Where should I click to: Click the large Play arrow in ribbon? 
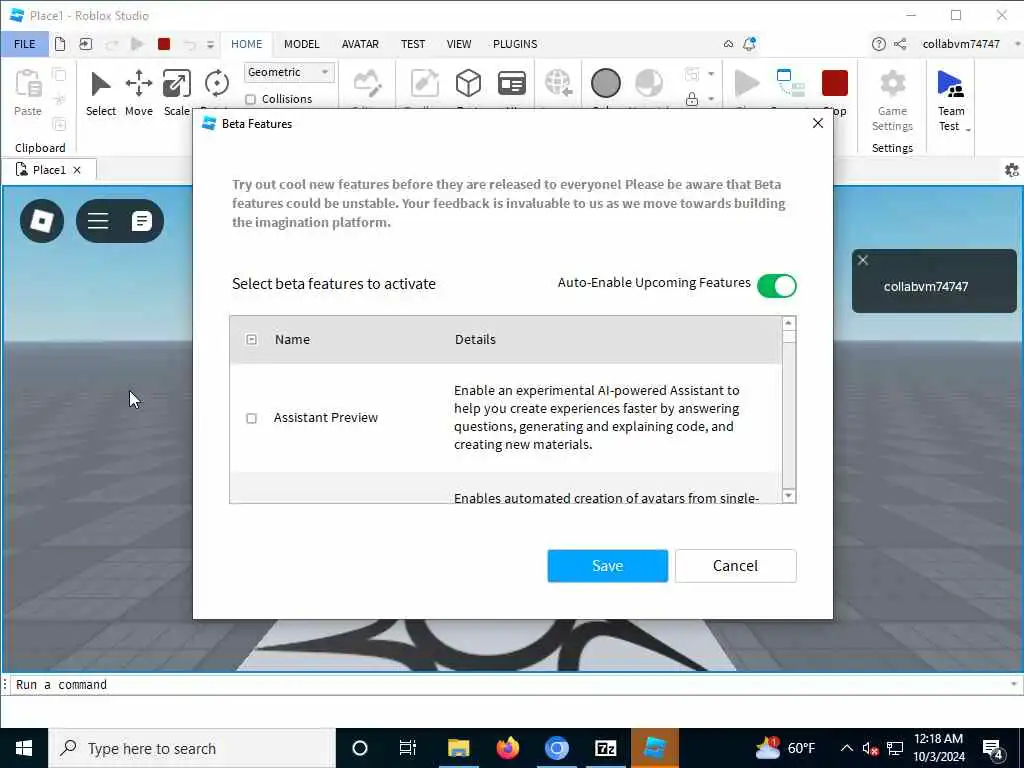(746, 84)
